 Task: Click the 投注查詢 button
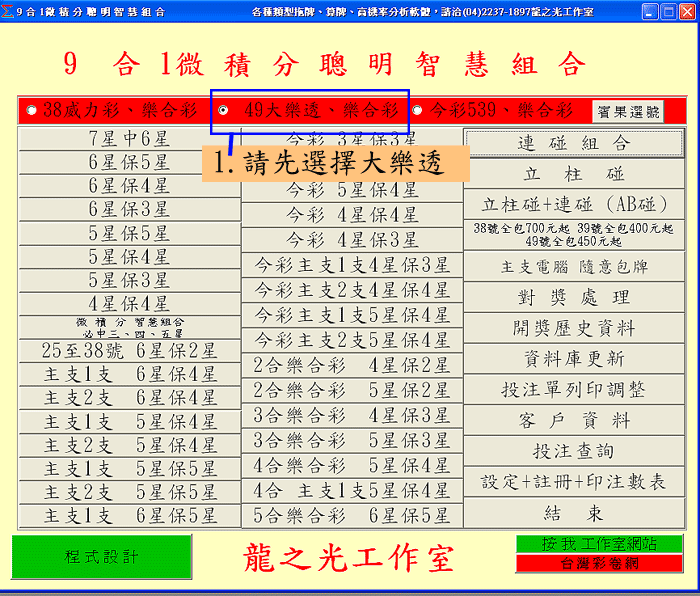click(573, 451)
